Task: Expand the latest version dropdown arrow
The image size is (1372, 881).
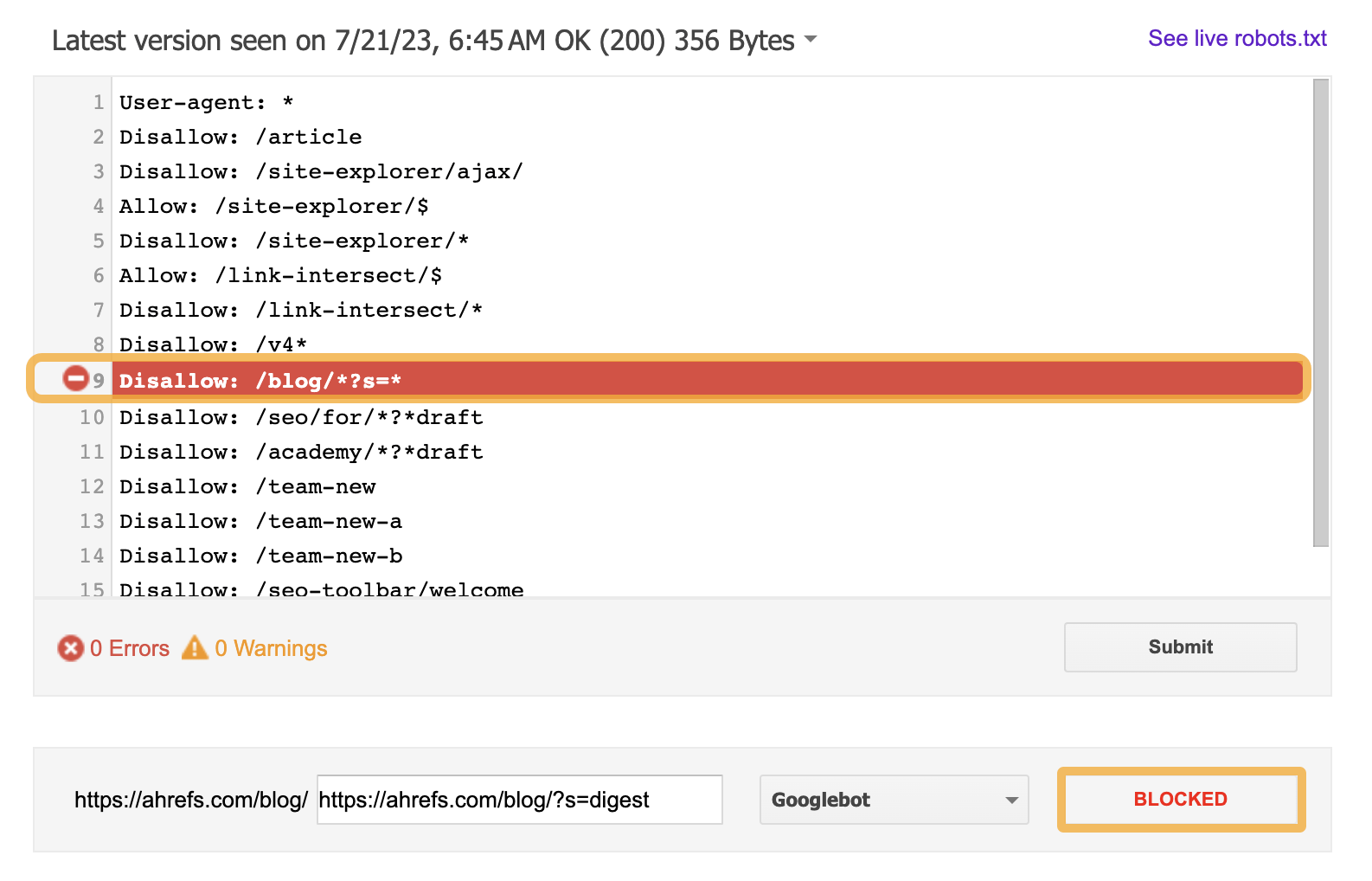Action: point(811,39)
